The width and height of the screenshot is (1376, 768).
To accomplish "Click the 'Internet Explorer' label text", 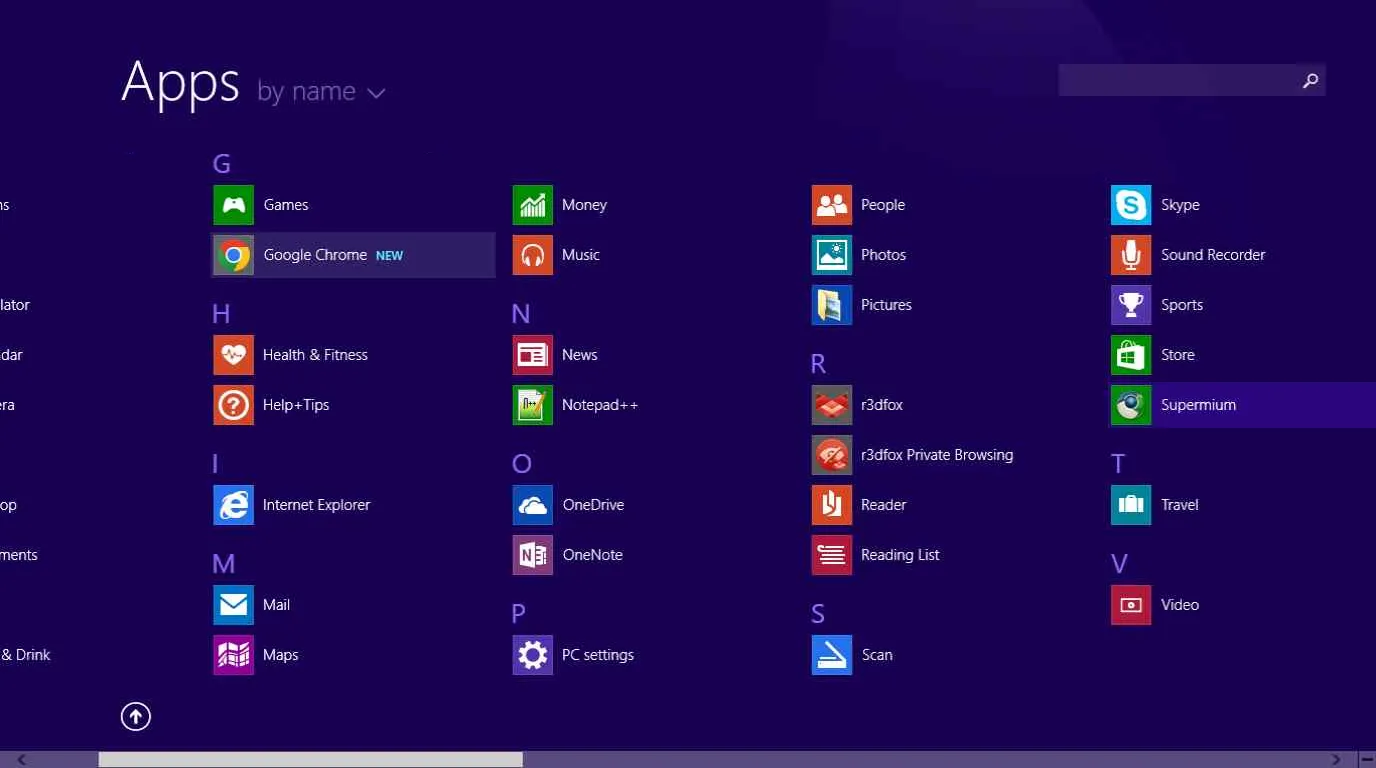I will (x=316, y=505).
